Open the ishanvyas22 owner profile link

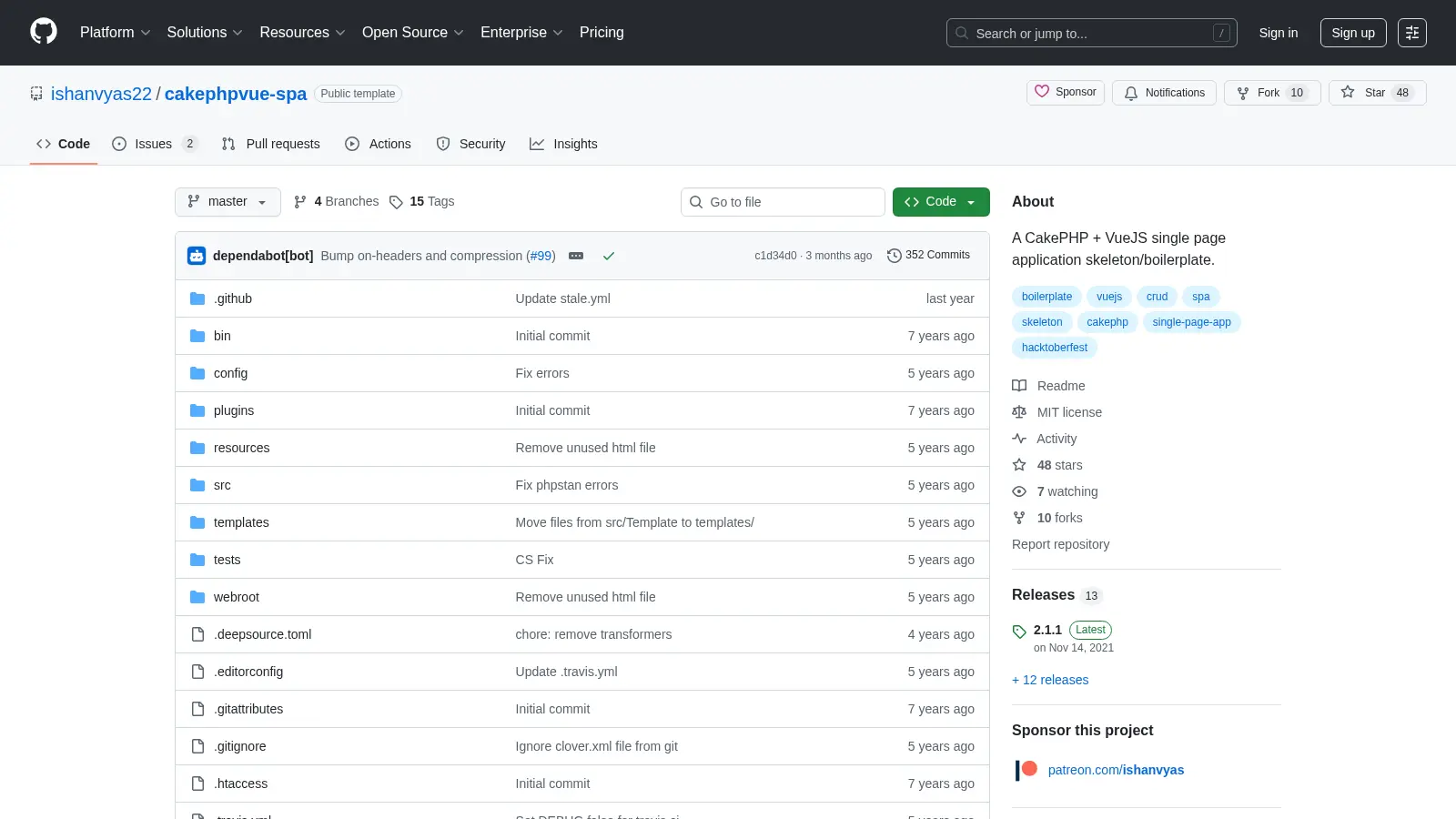coord(101,94)
